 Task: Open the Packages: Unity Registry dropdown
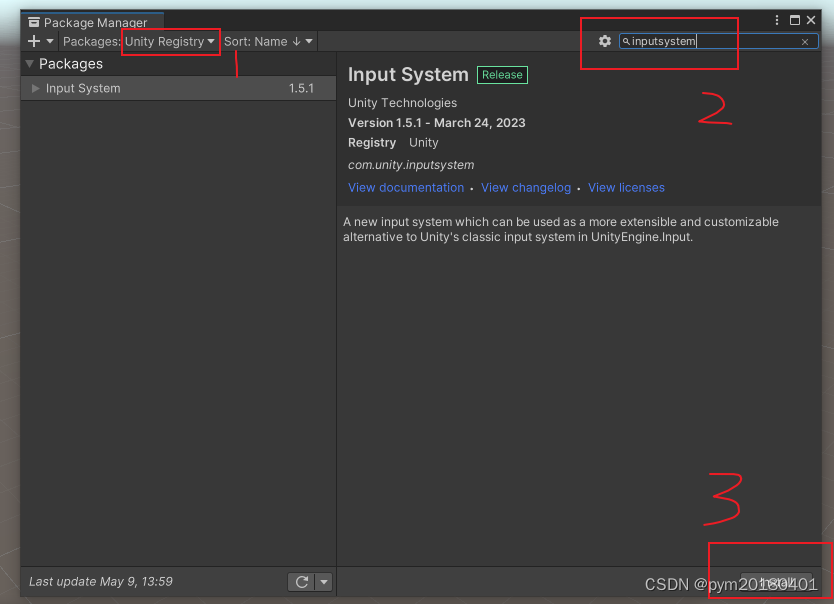tap(138, 41)
